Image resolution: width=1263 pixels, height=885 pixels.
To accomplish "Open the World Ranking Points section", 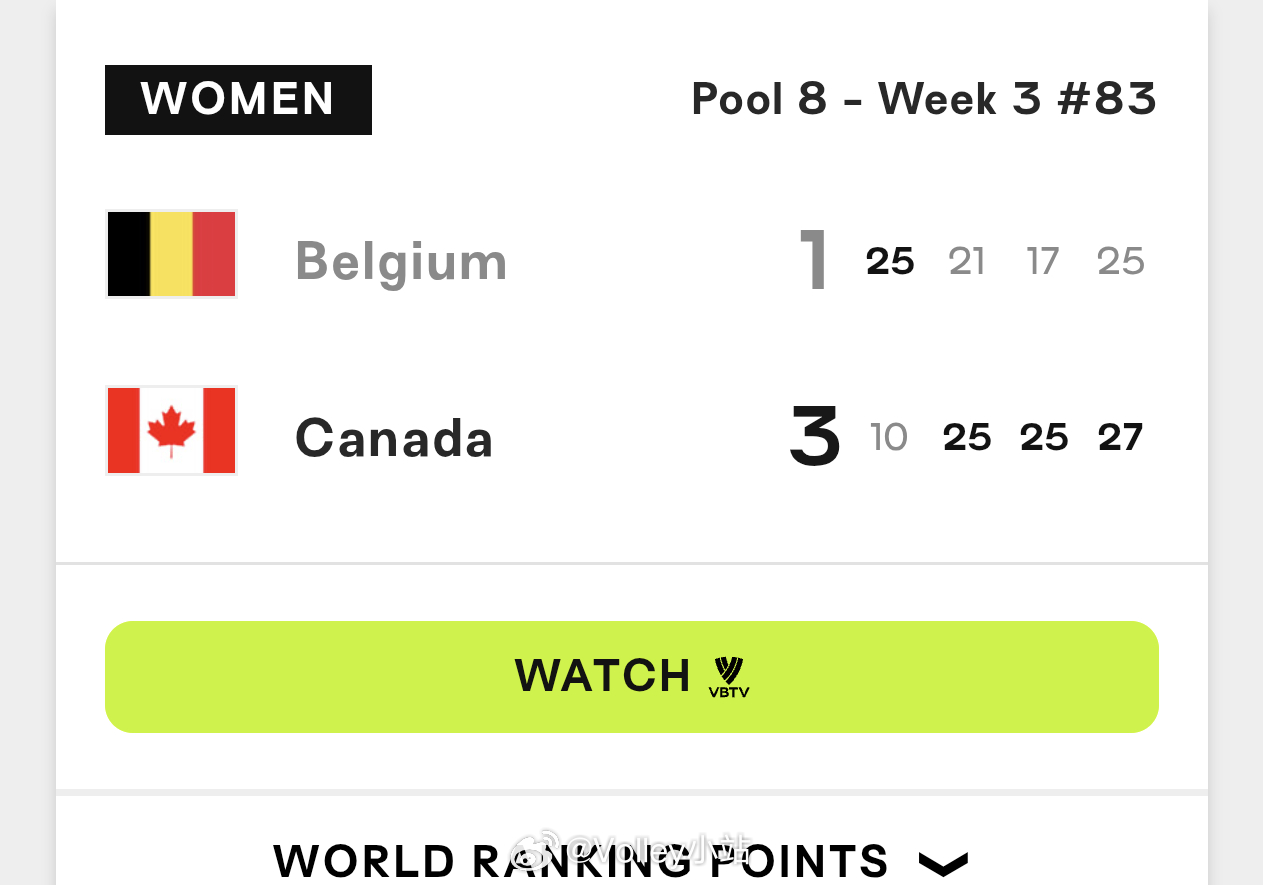I will pos(621,861).
